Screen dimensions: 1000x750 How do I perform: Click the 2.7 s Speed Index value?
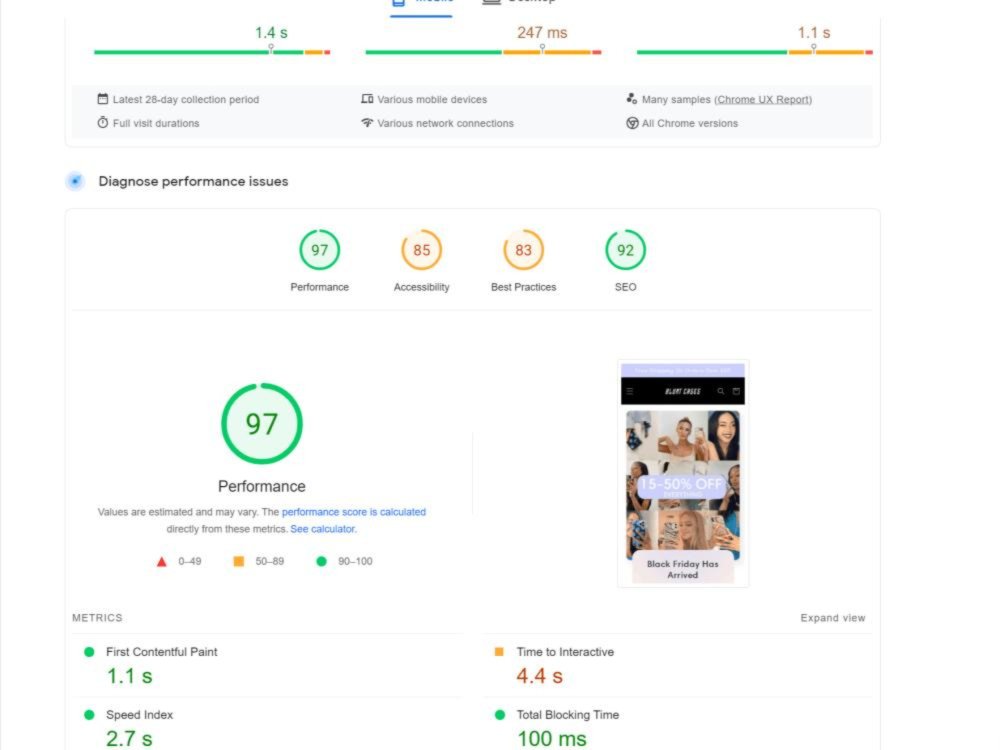pyautogui.click(x=129, y=739)
